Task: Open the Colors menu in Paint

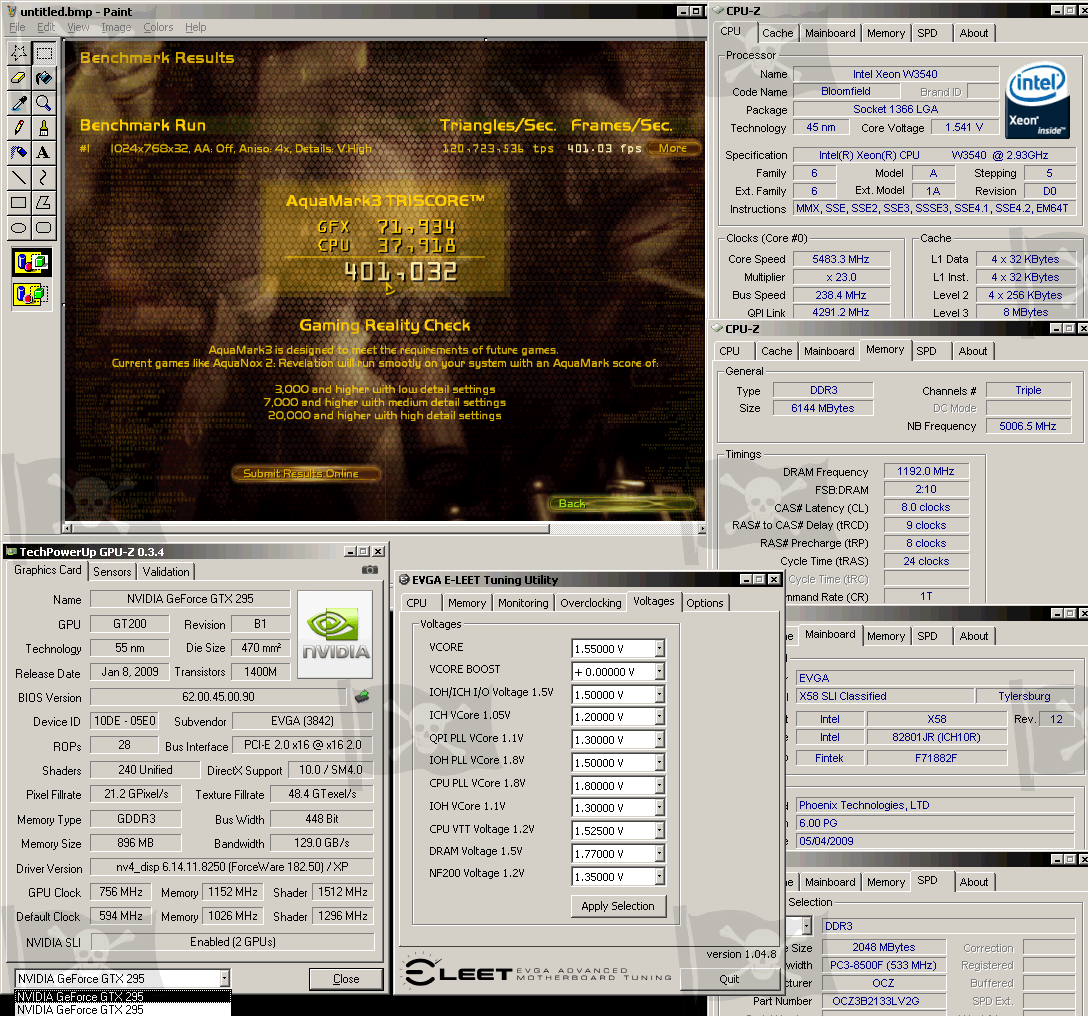Action: tap(158, 27)
